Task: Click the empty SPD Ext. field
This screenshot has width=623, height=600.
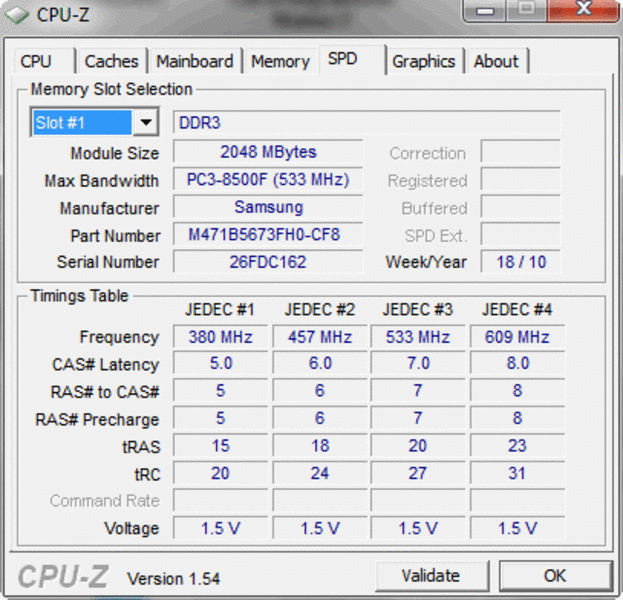Action: point(520,234)
